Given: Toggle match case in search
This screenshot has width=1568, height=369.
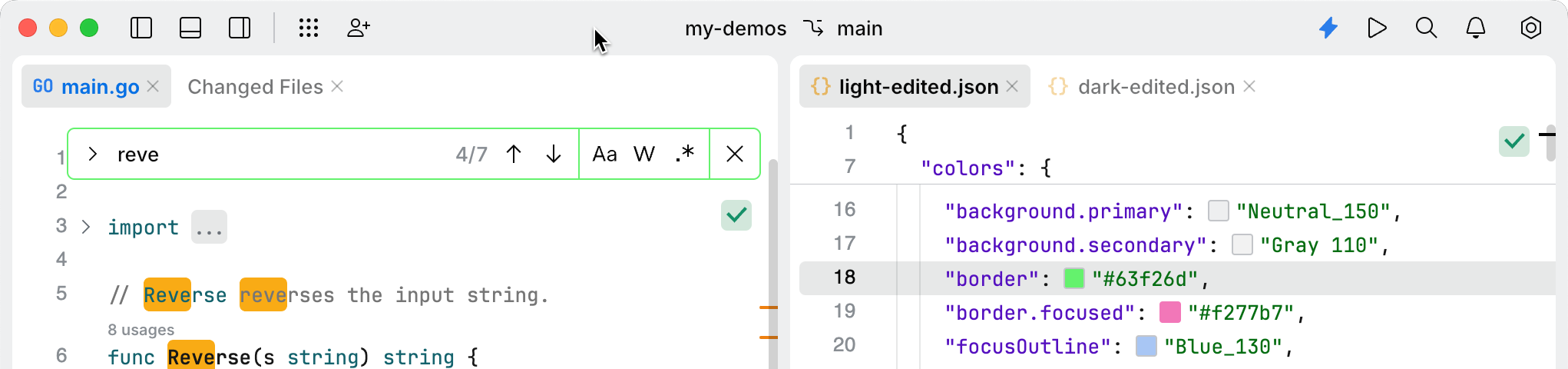Looking at the screenshot, I should coord(604,155).
